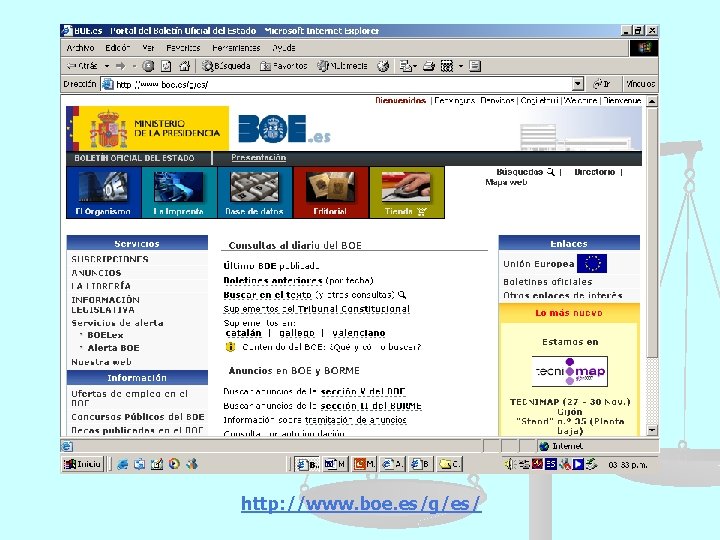The width and height of the screenshot is (720, 540).
Task: Click Último BOE publicado link
Action: coord(271,266)
